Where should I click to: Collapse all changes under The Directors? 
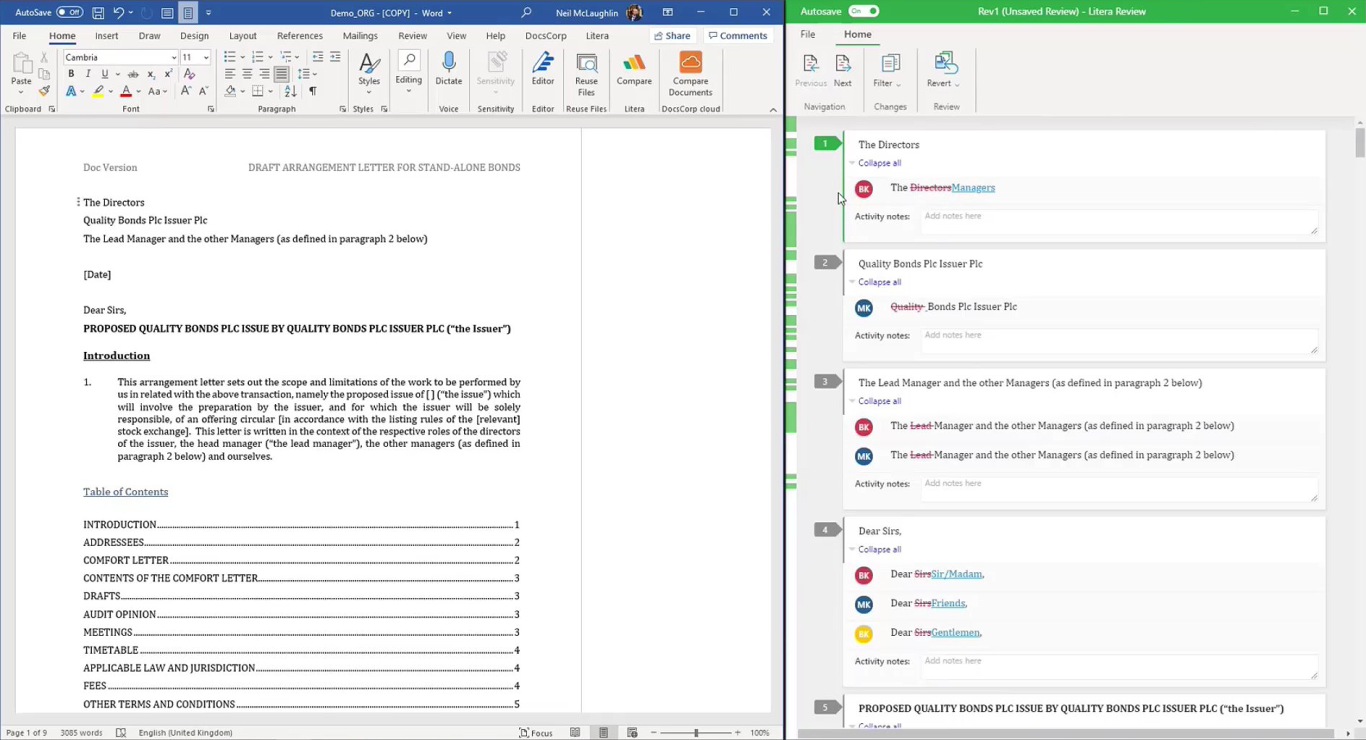[878, 162]
